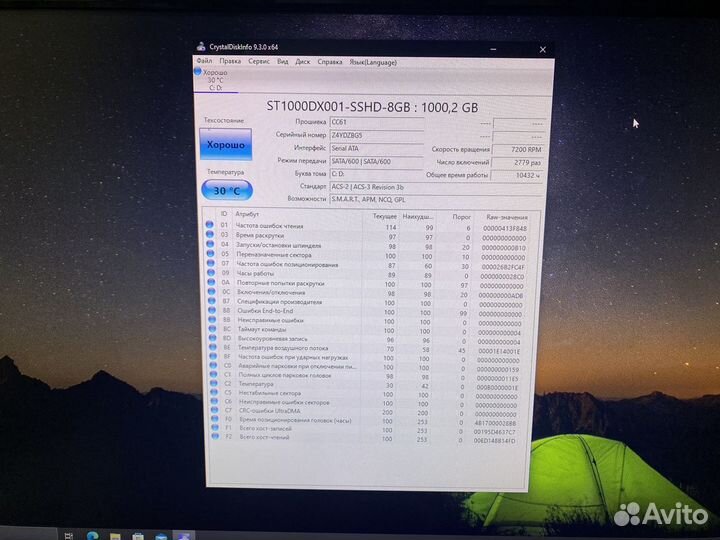Image resolution: width=720 pixels, height=540 pixels.
Task: Click status icon for Высокоуровневая запись
Action: [x=213, y=338]
